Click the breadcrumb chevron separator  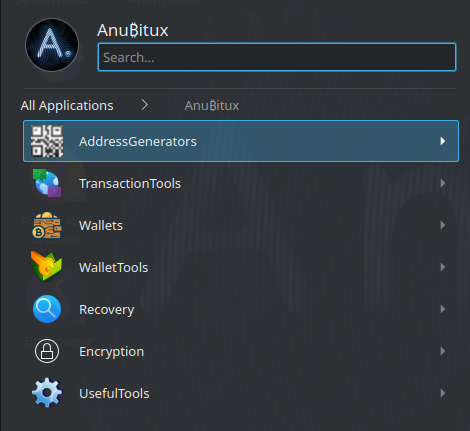(x=144, y=105)
